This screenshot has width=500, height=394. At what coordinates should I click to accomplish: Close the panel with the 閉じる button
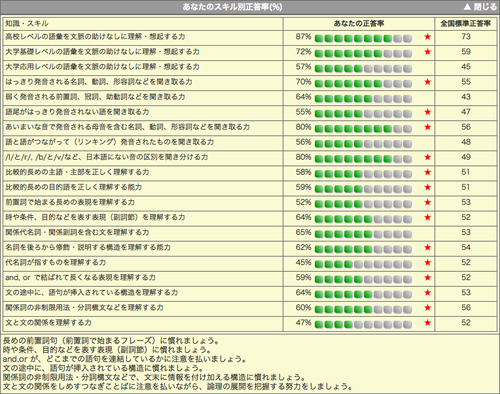tap(480, 7)
